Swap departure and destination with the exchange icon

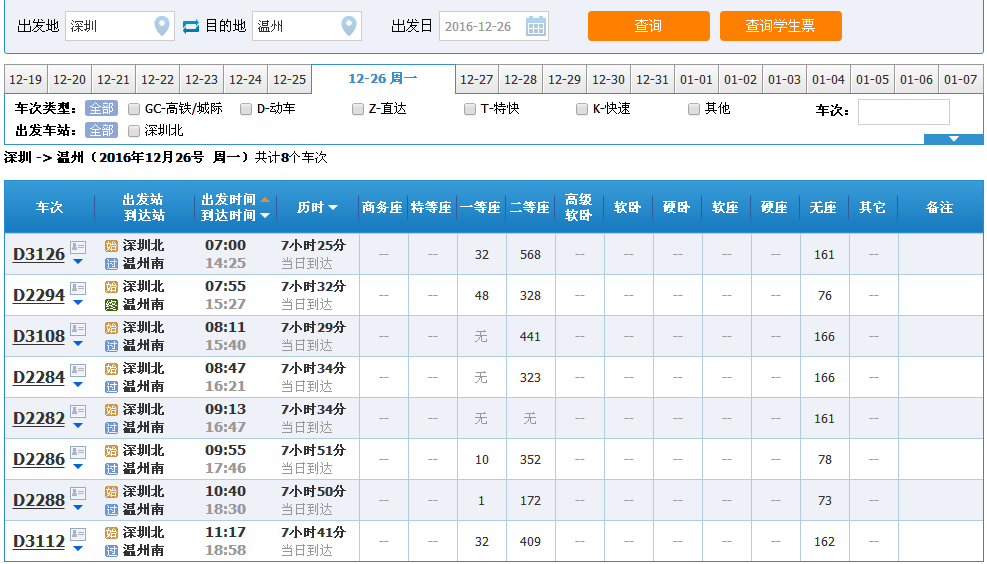click(191, 26)
